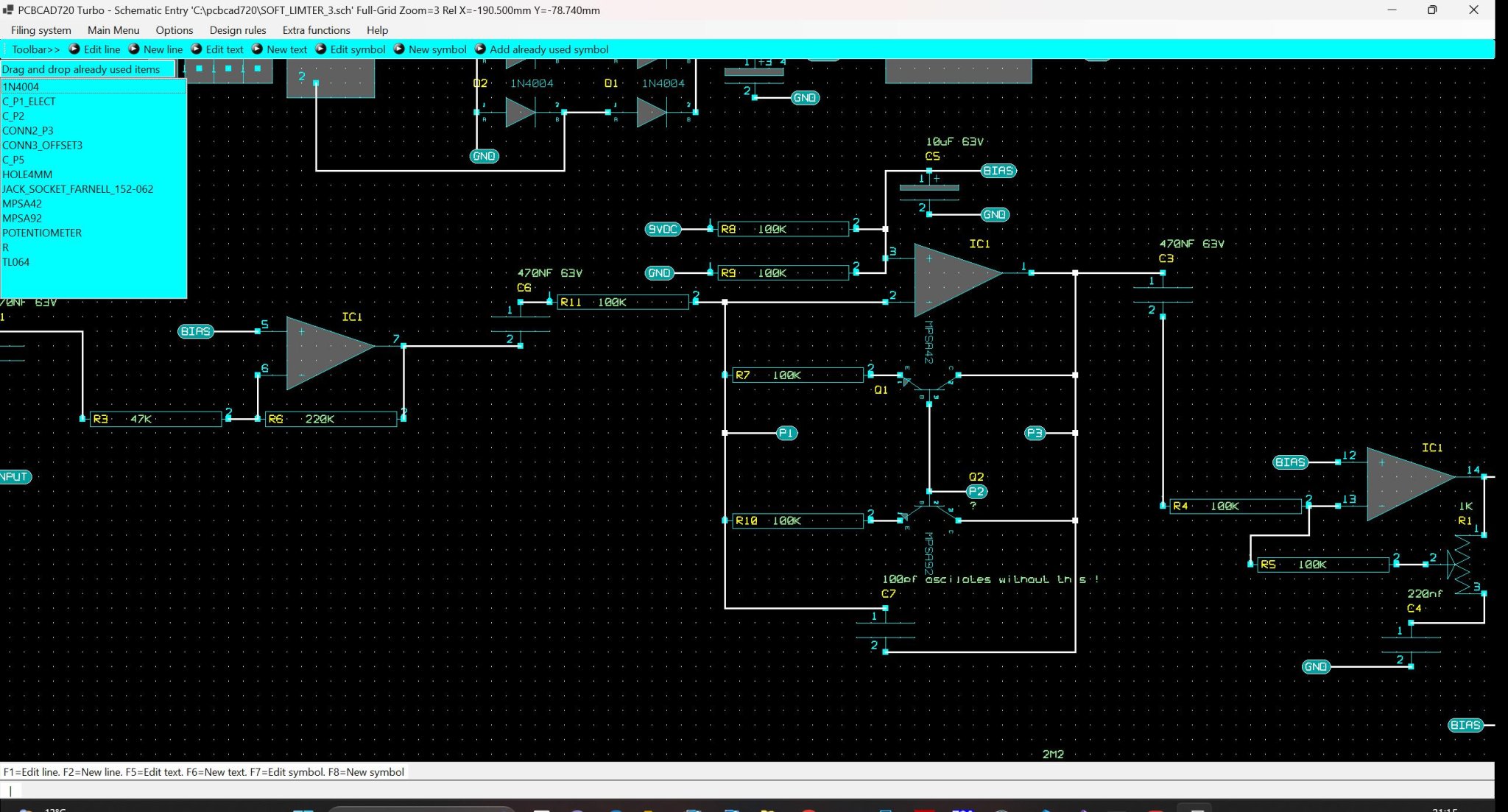Click resistor R9 100K
Viewport: 1508px width, 812px height.
(783, 273)
